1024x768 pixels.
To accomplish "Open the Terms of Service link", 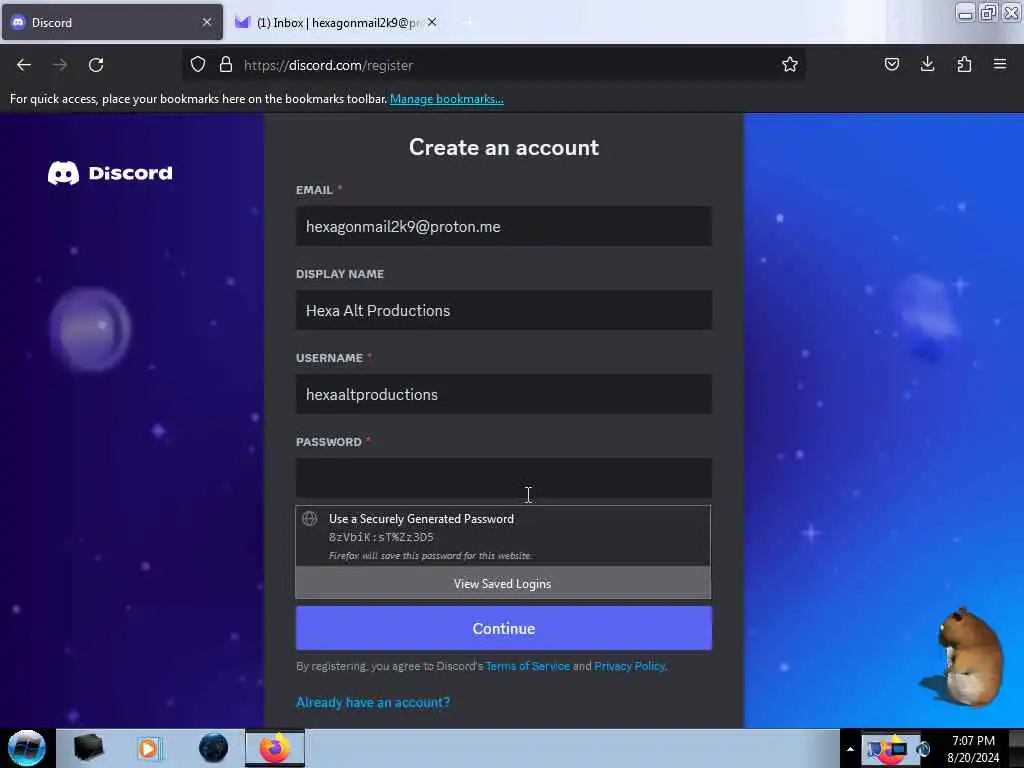I will click(528, 666).
